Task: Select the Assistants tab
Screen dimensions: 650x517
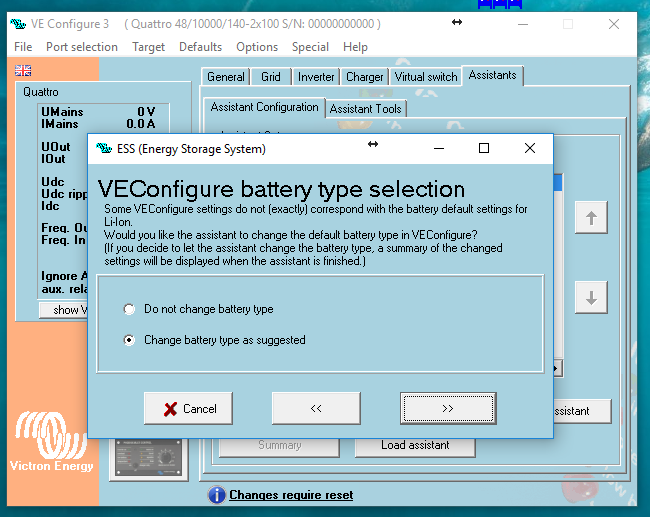Action: tap(492, 75)
